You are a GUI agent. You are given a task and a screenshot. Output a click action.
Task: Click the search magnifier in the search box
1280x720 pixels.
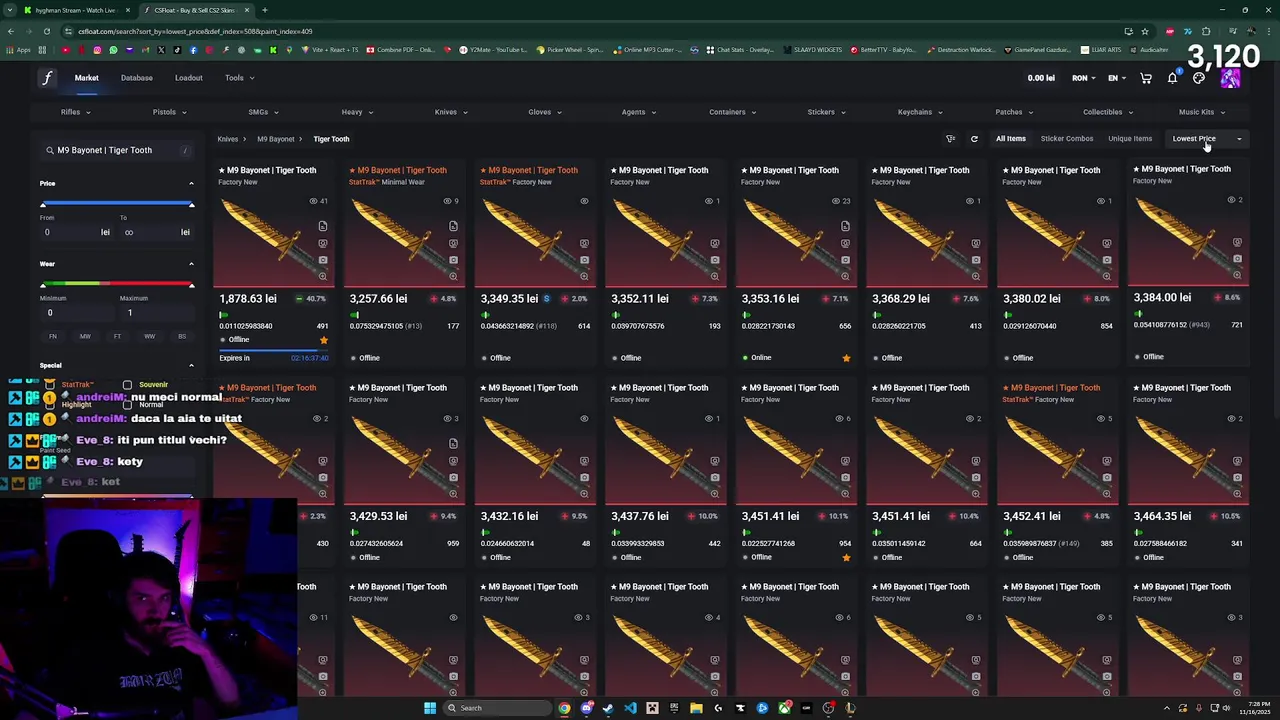pyautogui.click(x=49, y=150)
